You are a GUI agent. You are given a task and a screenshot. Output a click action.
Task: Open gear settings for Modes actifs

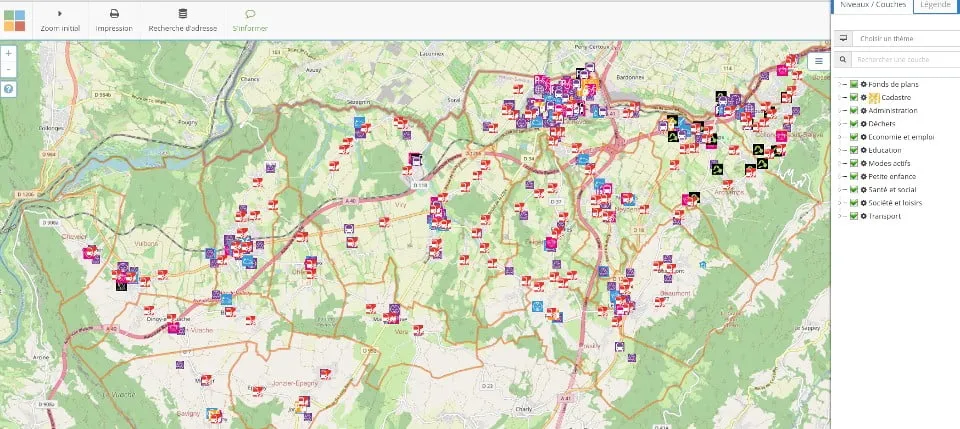click(863, 163)
